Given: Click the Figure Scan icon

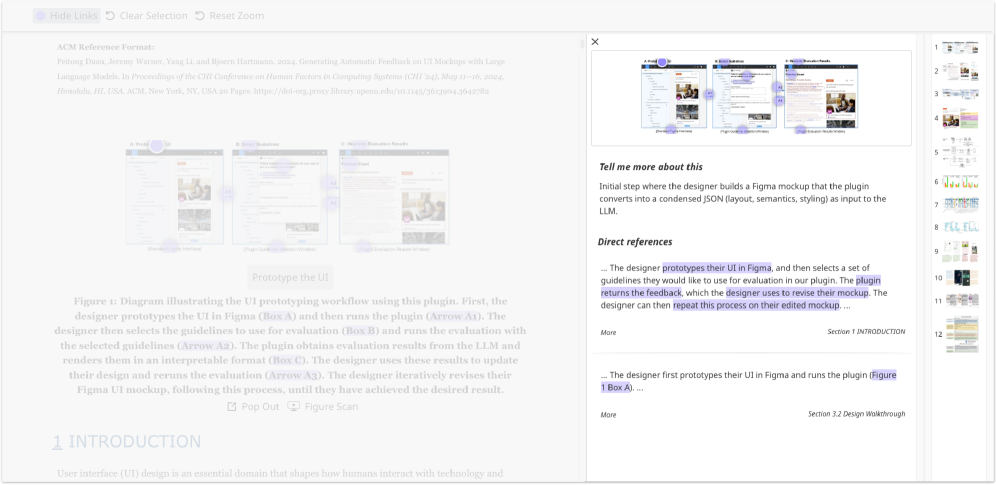Looking at the screenshot, I should 293,406.
